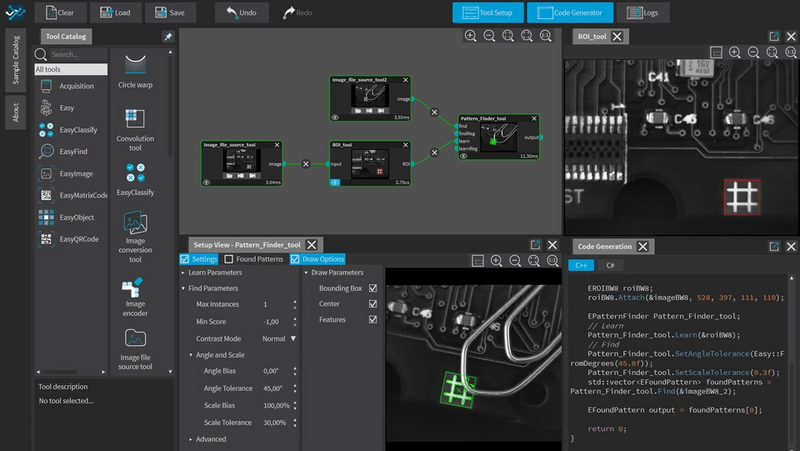The width and height of the screenshot is (800, 451).
Task: Choose the Convolution tool icon
Action: [134, 117]
